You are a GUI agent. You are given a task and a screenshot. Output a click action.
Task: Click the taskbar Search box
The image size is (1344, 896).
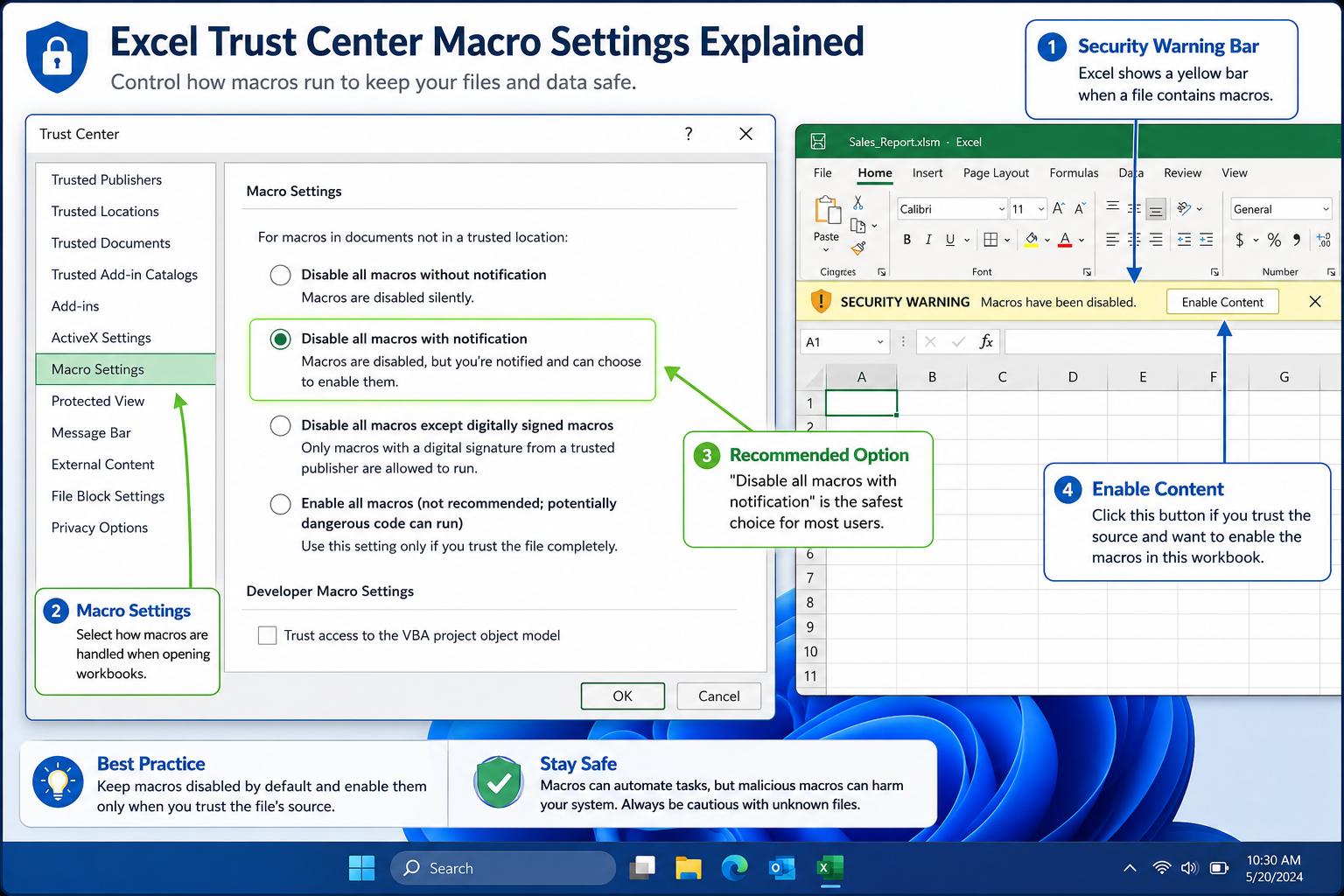tap(503, 868)
